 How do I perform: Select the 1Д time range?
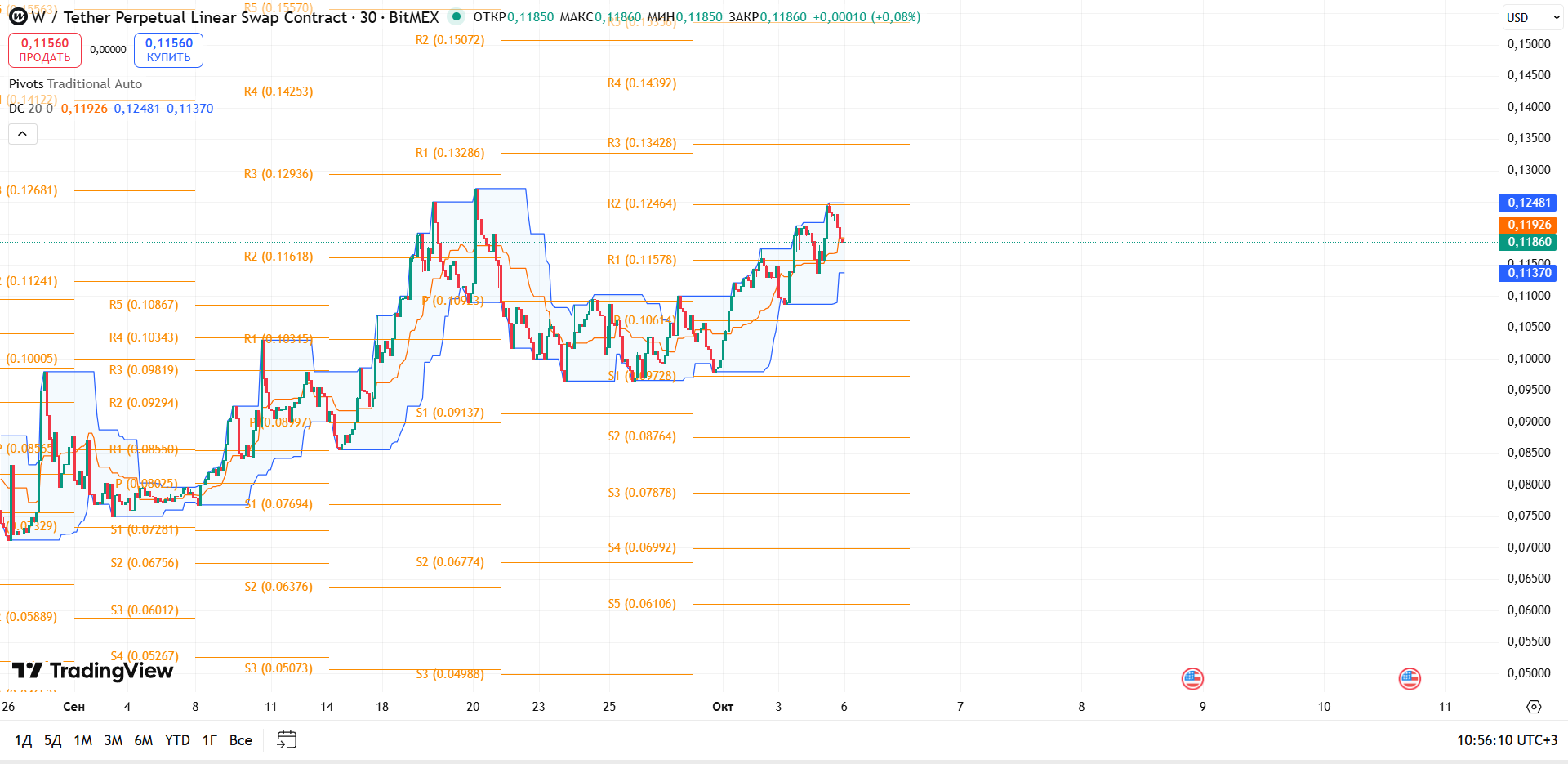tap(23, 740)
